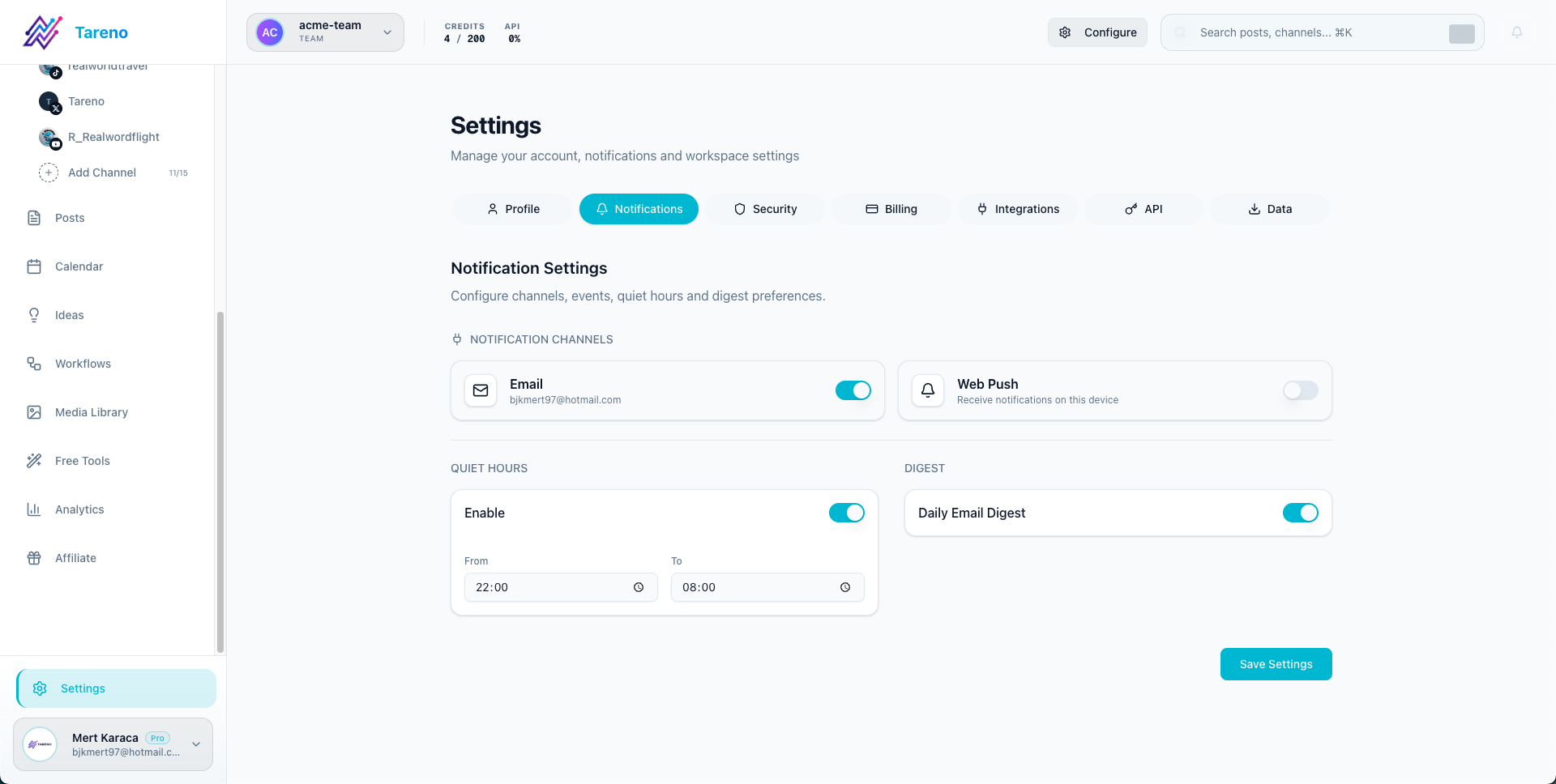
Task: Open the quiet hours From time picker
Action: point(639,587)
